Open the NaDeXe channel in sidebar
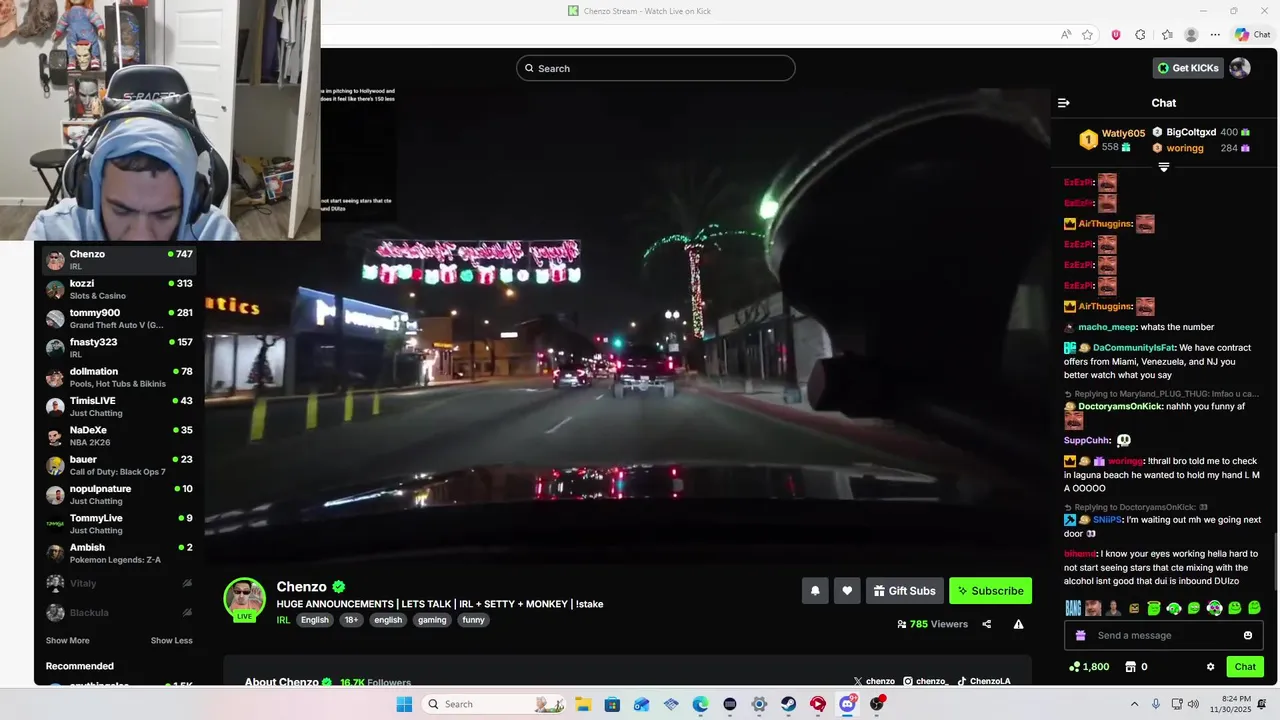 pyautogui.click(x=119, y=436)
